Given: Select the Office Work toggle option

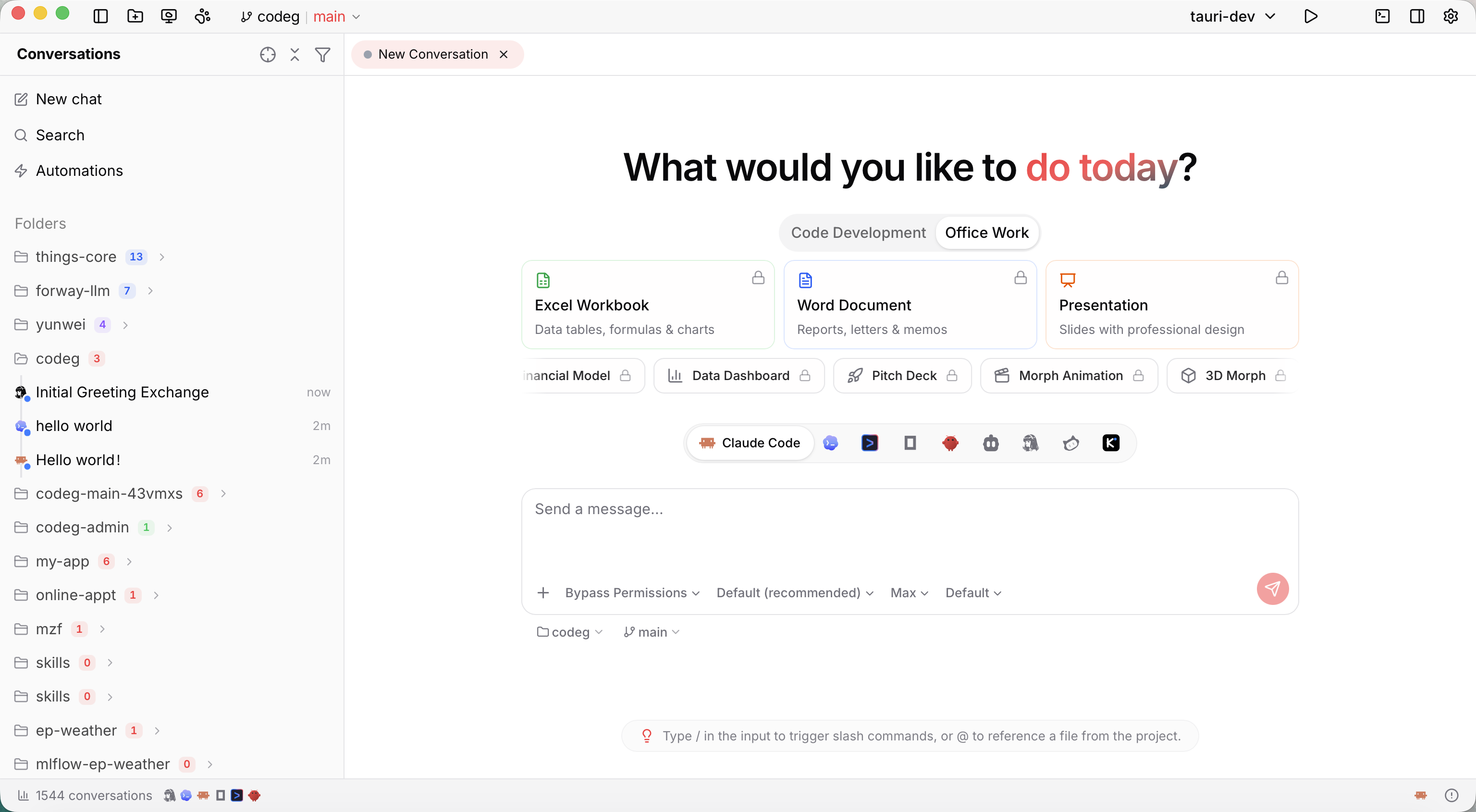Looking at the screenshot, I should (987, 233).
